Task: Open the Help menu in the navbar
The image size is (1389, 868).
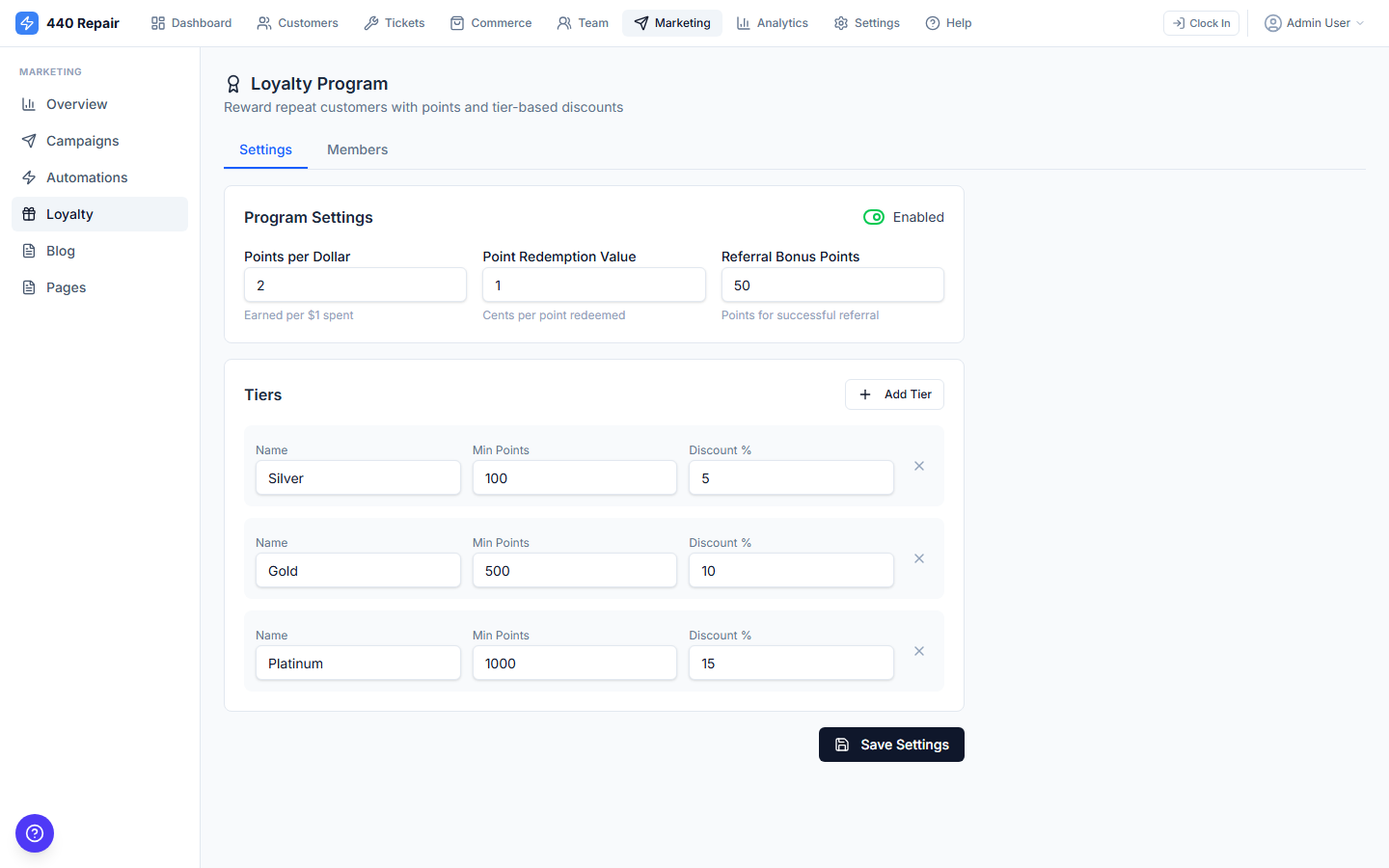Action: click(948, 22)
